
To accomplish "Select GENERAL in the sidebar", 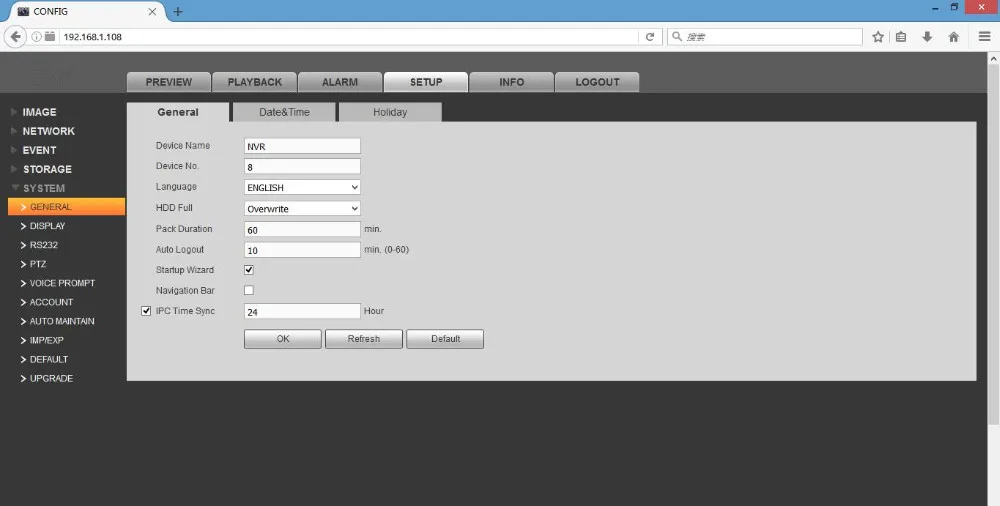I will (x=66, y=207).
